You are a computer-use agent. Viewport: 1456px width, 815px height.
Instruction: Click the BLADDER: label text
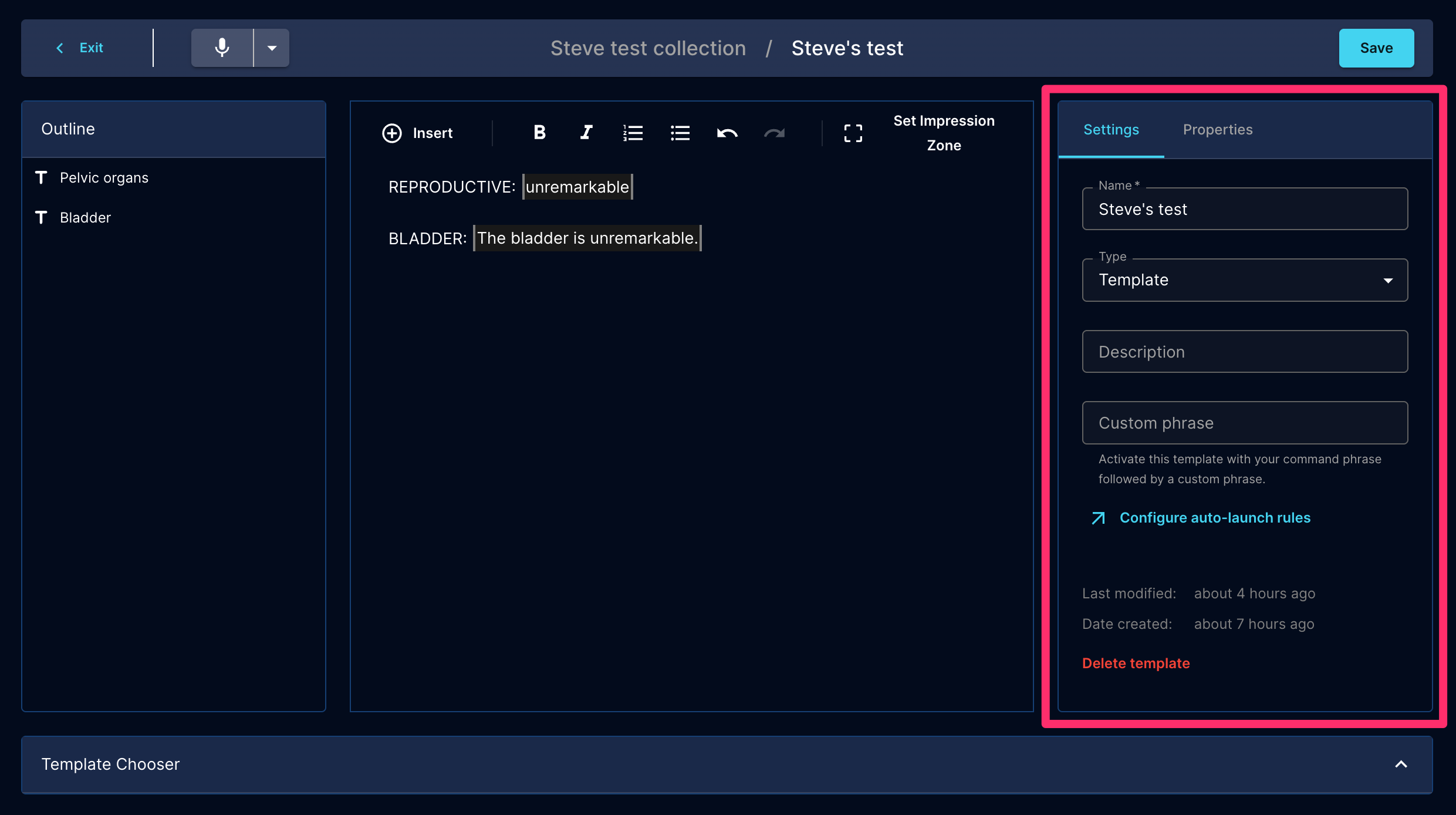tap(427, 238)
